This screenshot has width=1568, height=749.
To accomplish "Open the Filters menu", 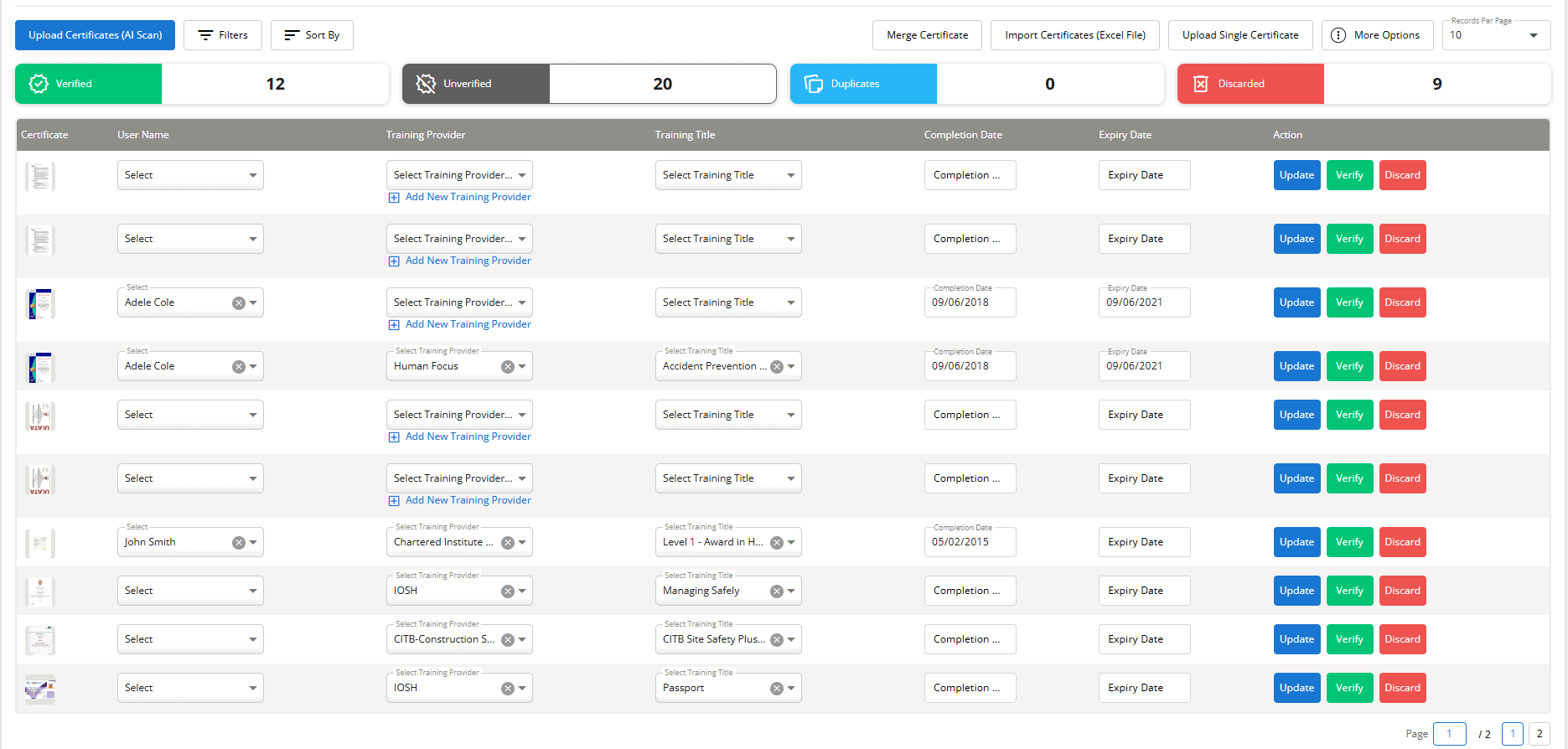I will click(x=223, y=35).
